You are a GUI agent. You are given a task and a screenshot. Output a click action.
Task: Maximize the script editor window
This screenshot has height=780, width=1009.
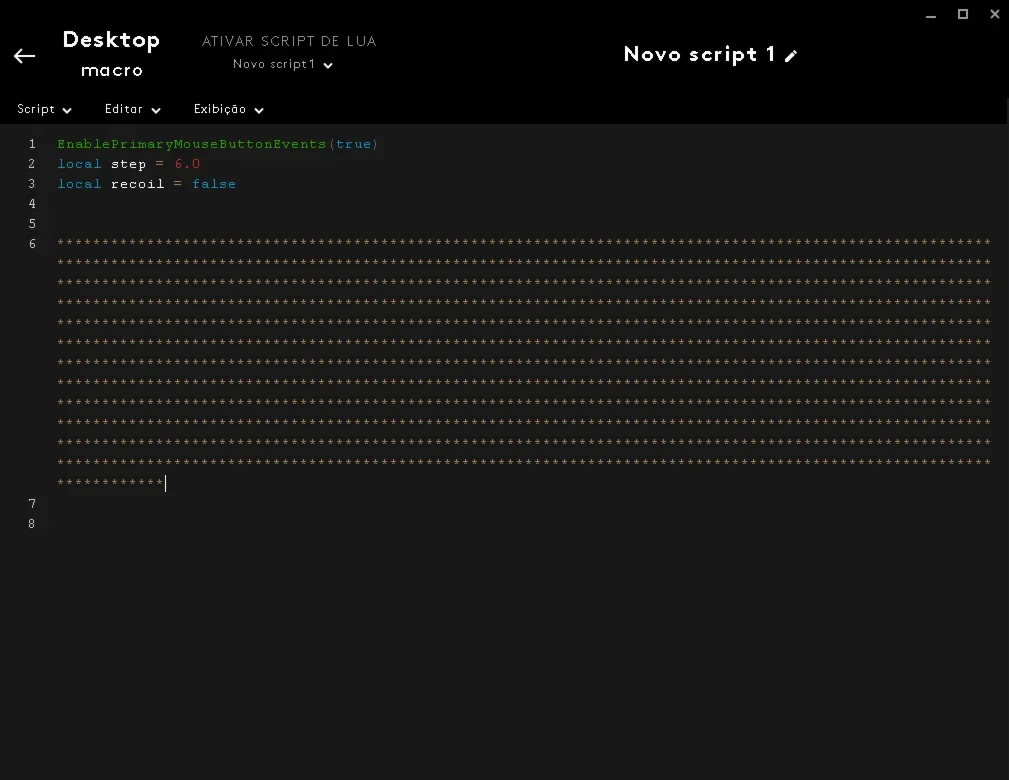(963, 14)
